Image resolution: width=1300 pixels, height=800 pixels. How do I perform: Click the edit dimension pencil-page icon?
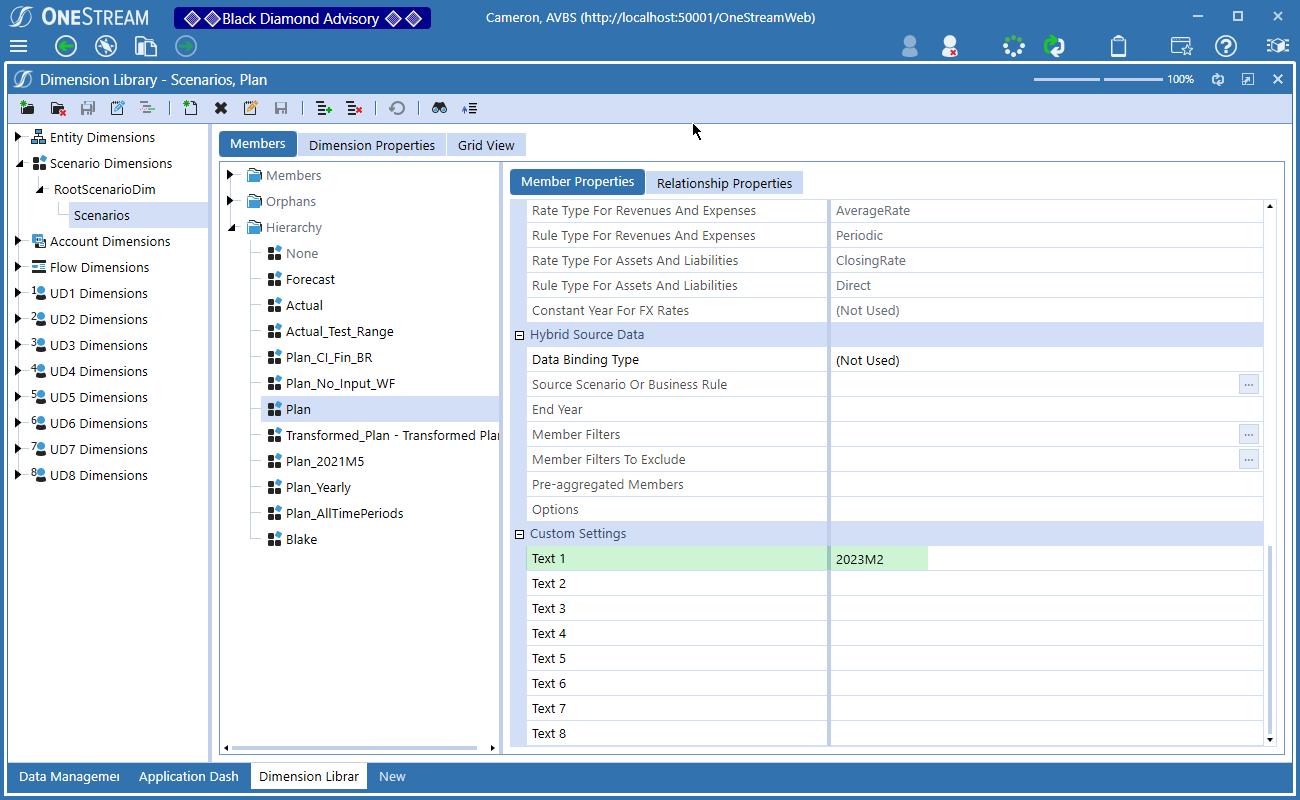[x=118, y=108]
